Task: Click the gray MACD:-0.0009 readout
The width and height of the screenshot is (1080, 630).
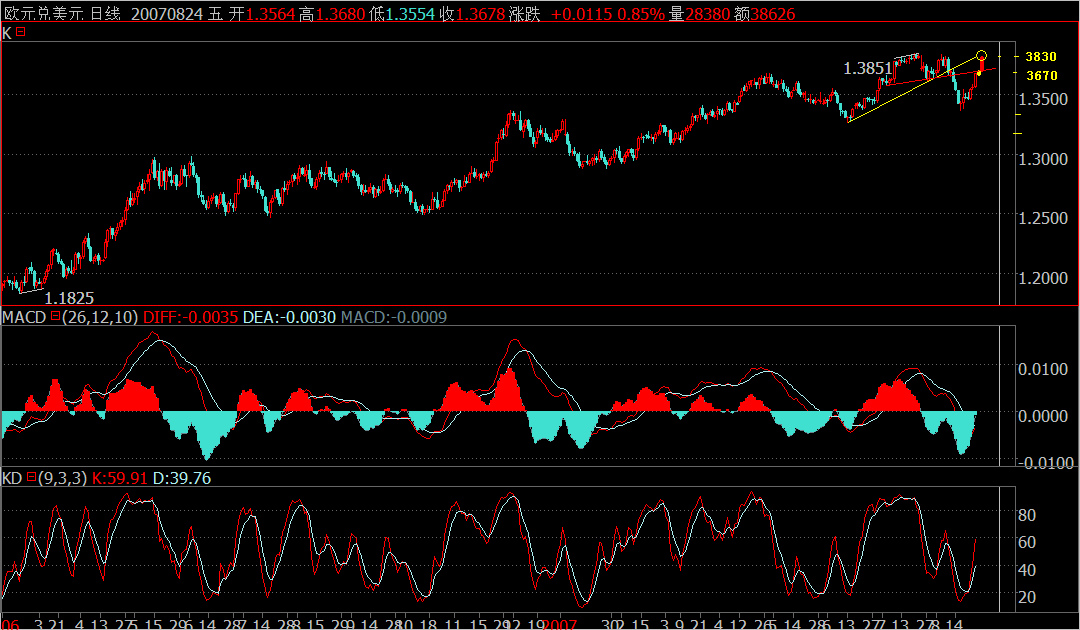Action: (394, 317)
